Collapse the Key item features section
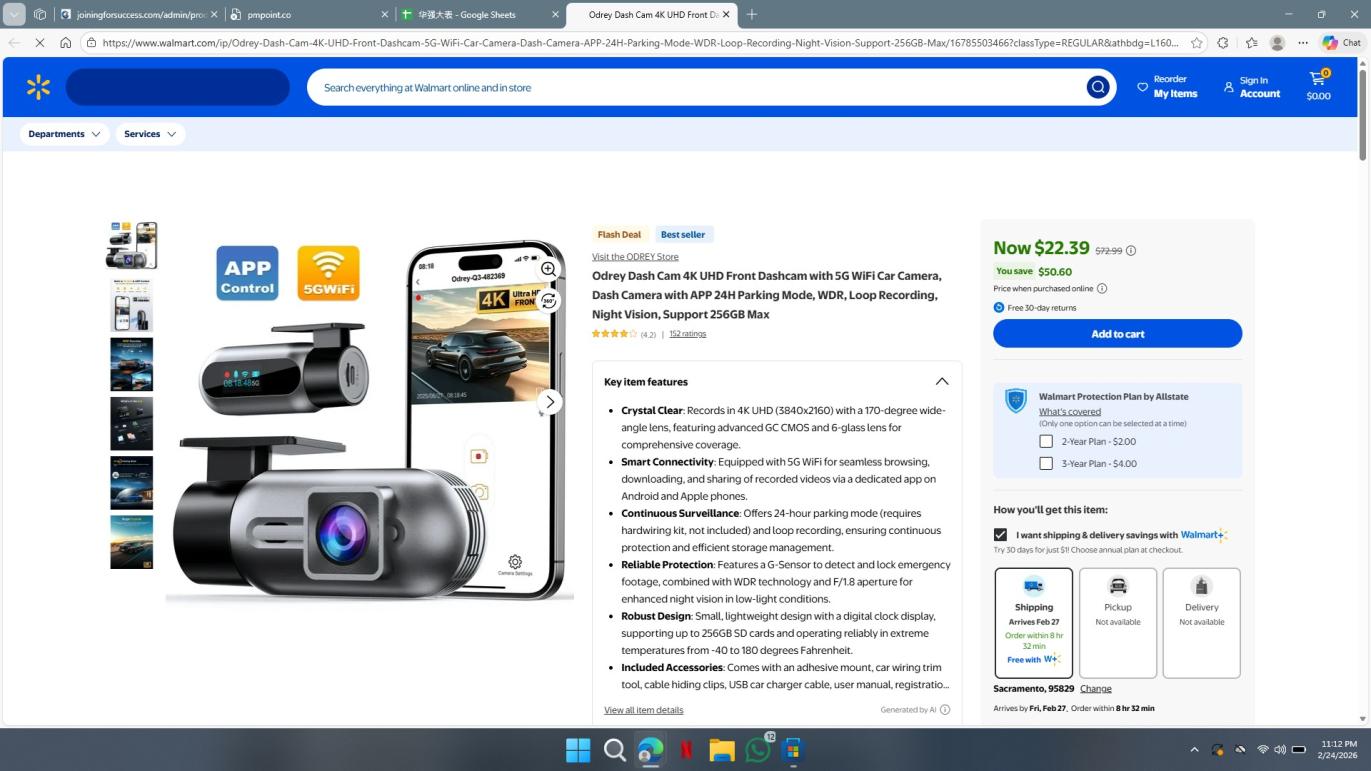1371x771 pixels. pos(941,381)
